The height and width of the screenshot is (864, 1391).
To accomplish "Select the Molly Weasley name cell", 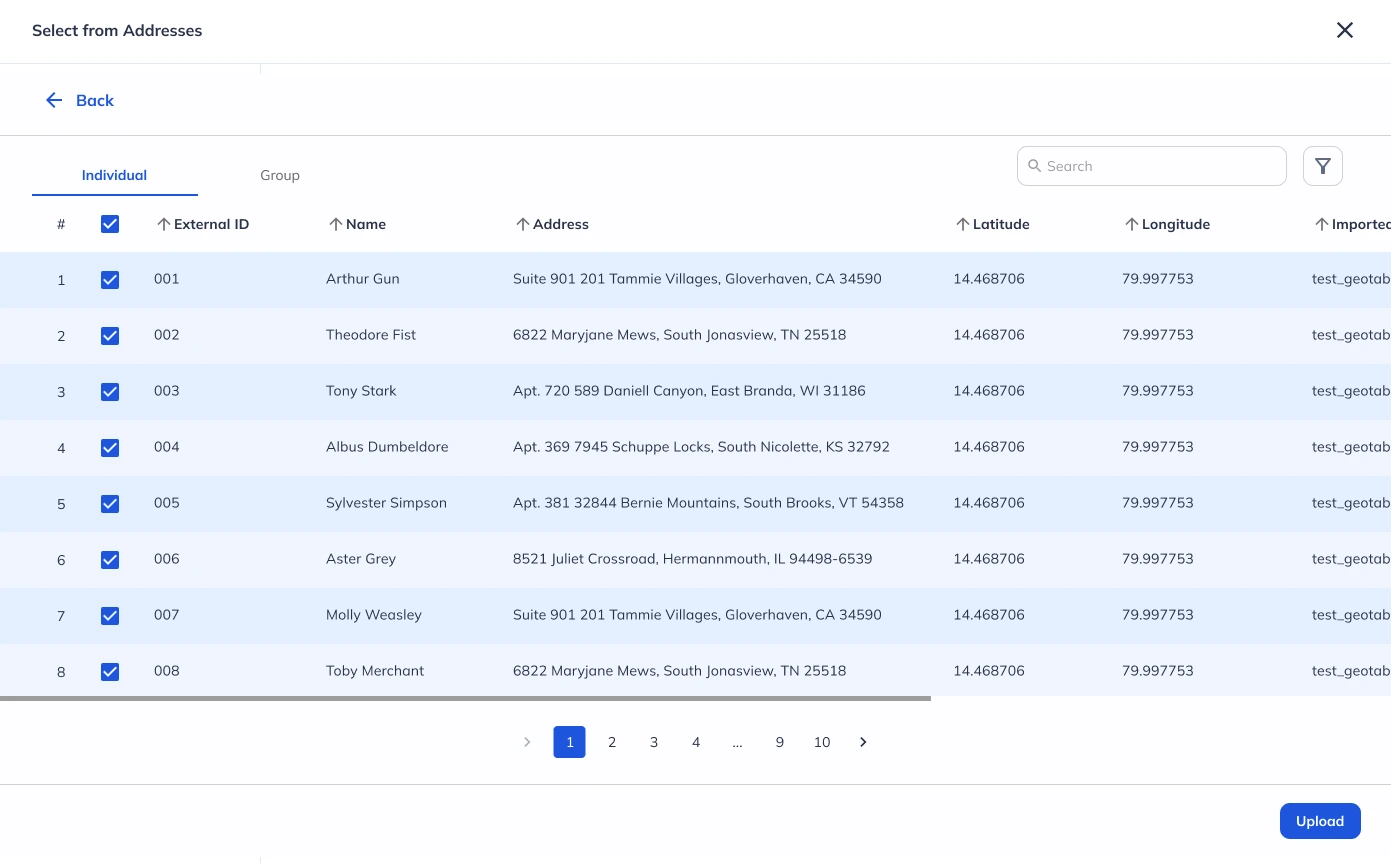I will 374,615.
